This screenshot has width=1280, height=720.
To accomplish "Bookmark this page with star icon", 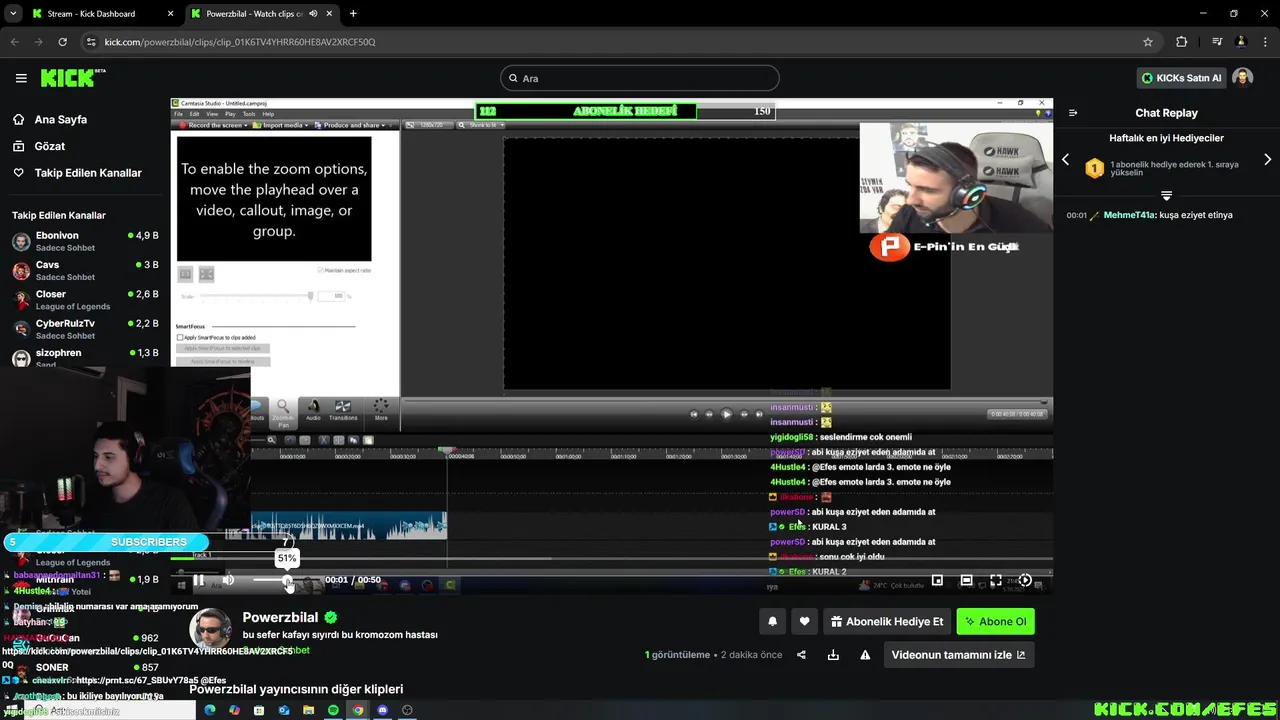I will pos(1148,42).
